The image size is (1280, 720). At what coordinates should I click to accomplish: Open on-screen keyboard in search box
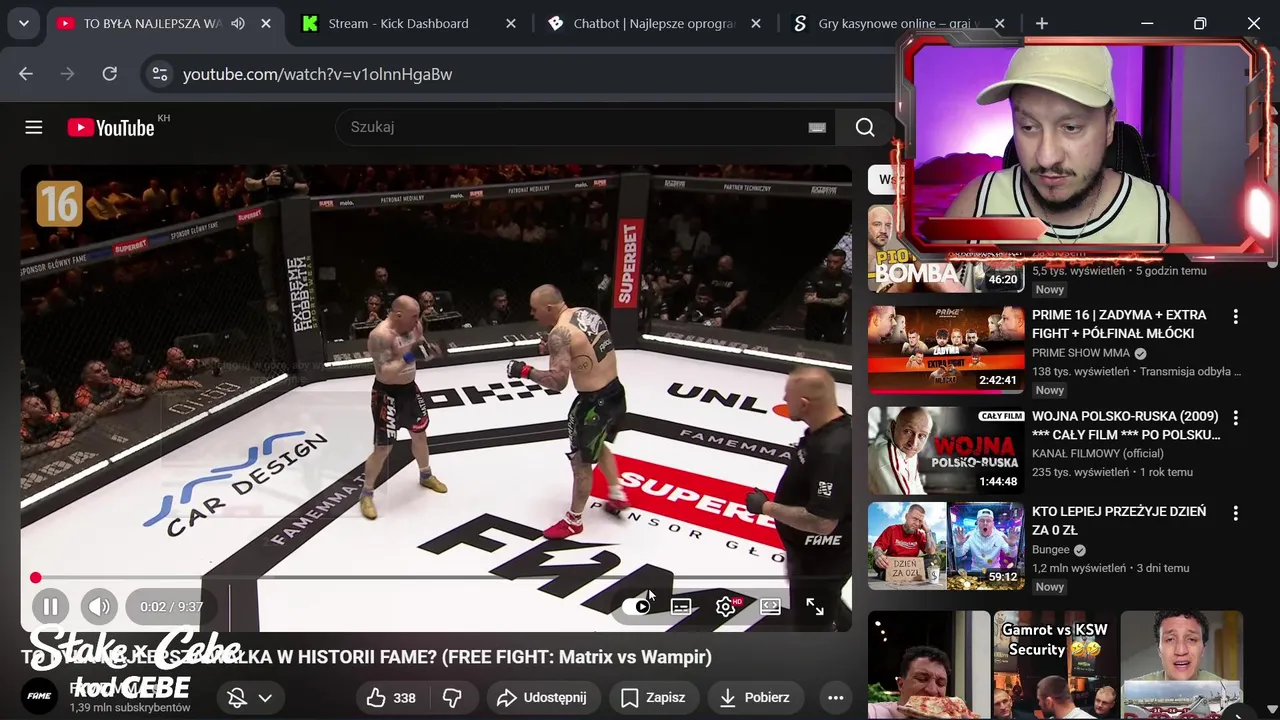pyautogui.click(x=817, y=127)
